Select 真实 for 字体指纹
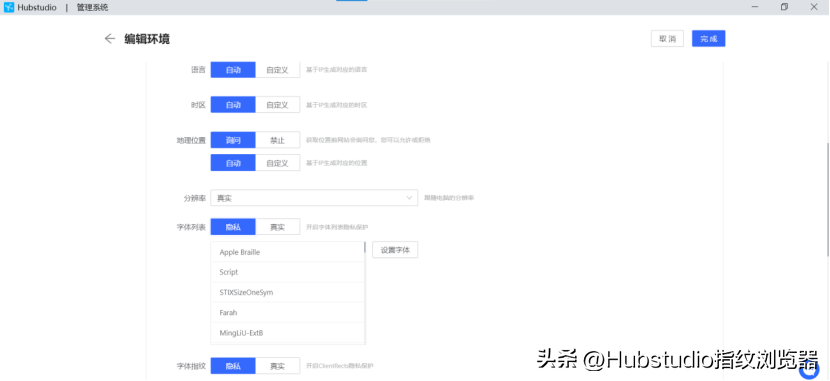 pos(277,366)
